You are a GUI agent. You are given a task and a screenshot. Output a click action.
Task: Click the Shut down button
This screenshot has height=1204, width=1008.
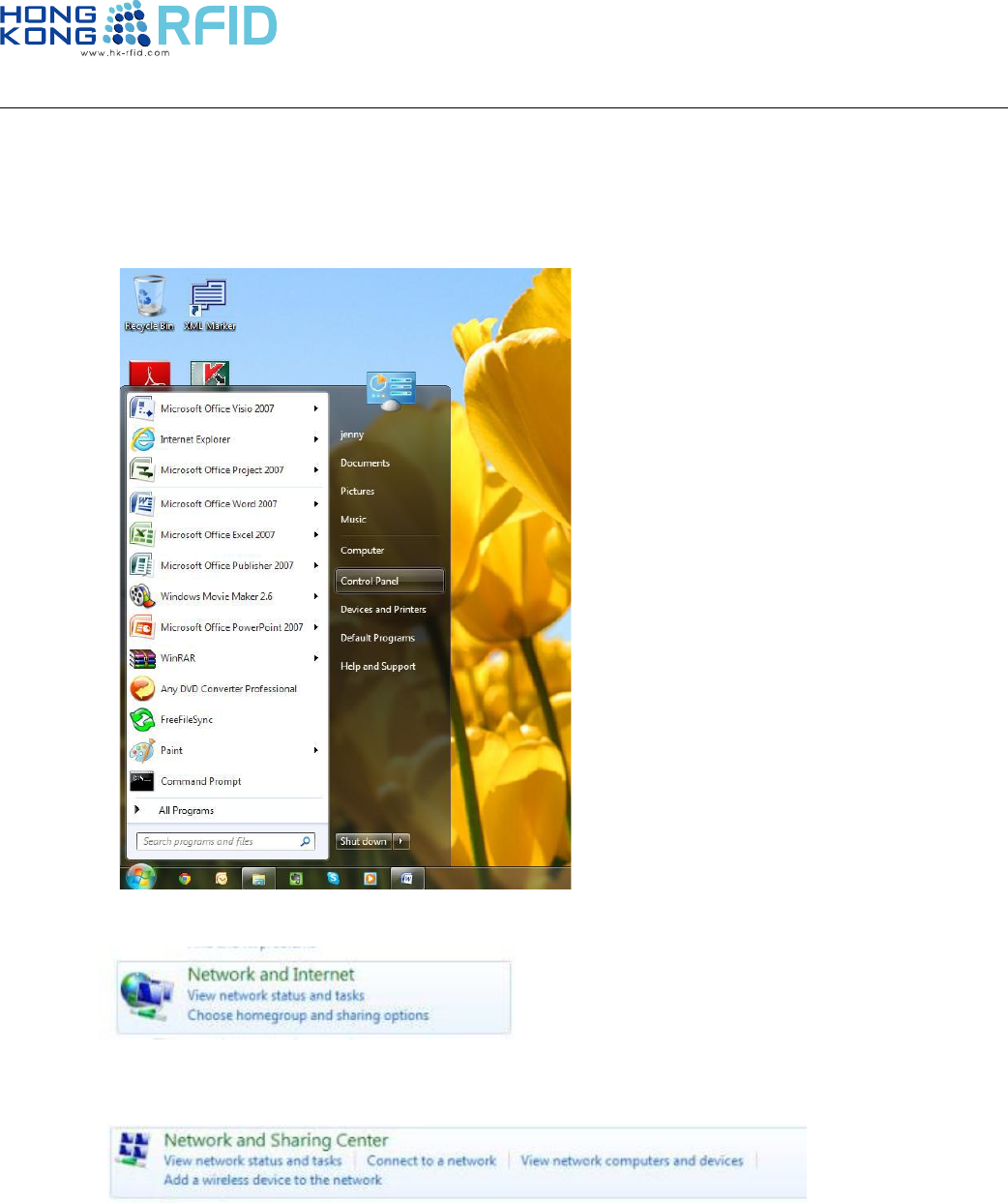364,842
